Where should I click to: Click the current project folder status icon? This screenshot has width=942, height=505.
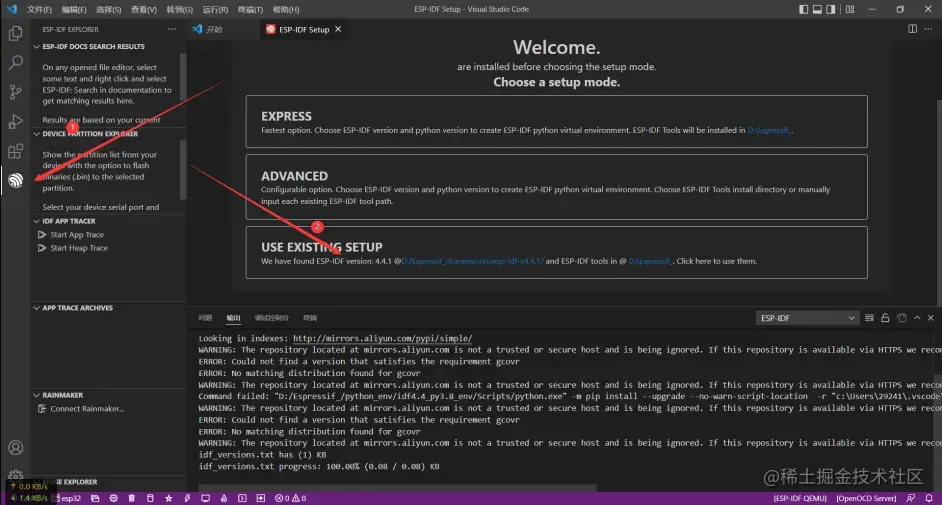(x=95, y=498)
